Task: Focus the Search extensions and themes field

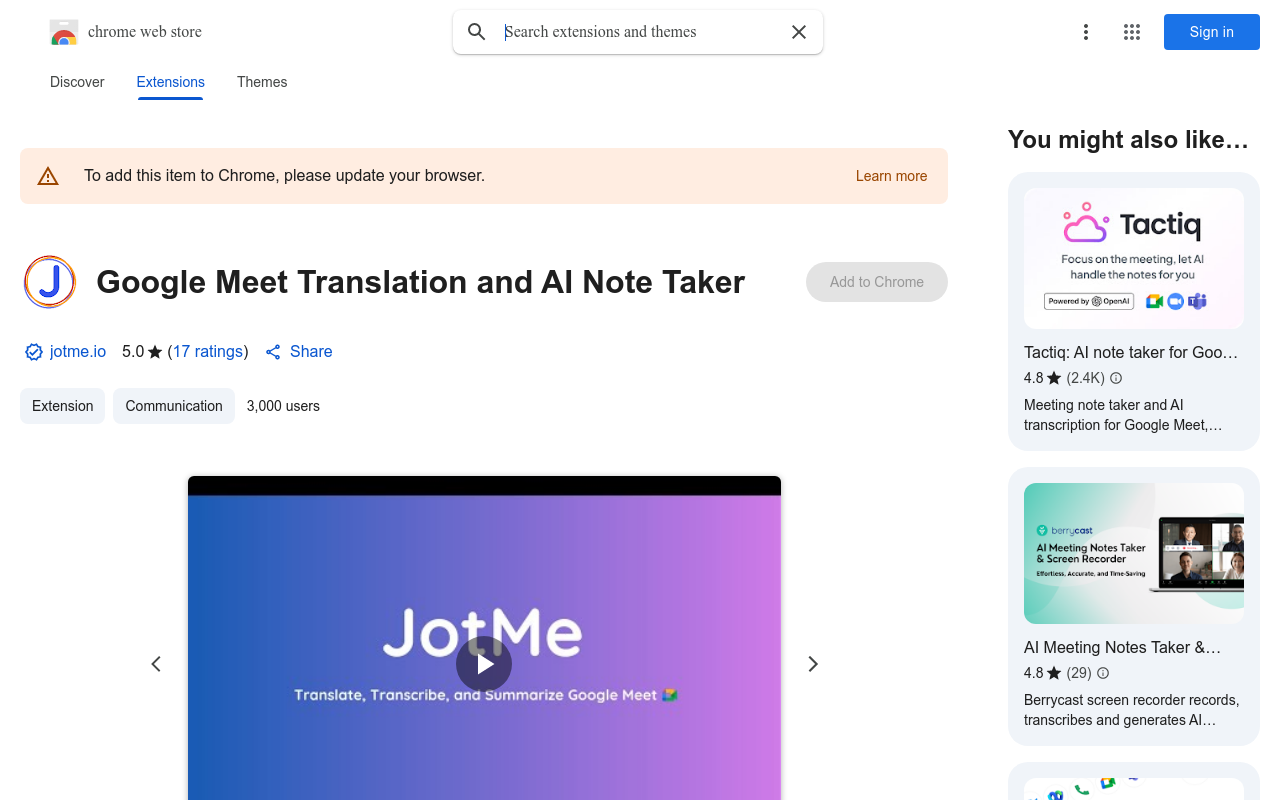Action: pyautogui.click(x=640, y=32)
